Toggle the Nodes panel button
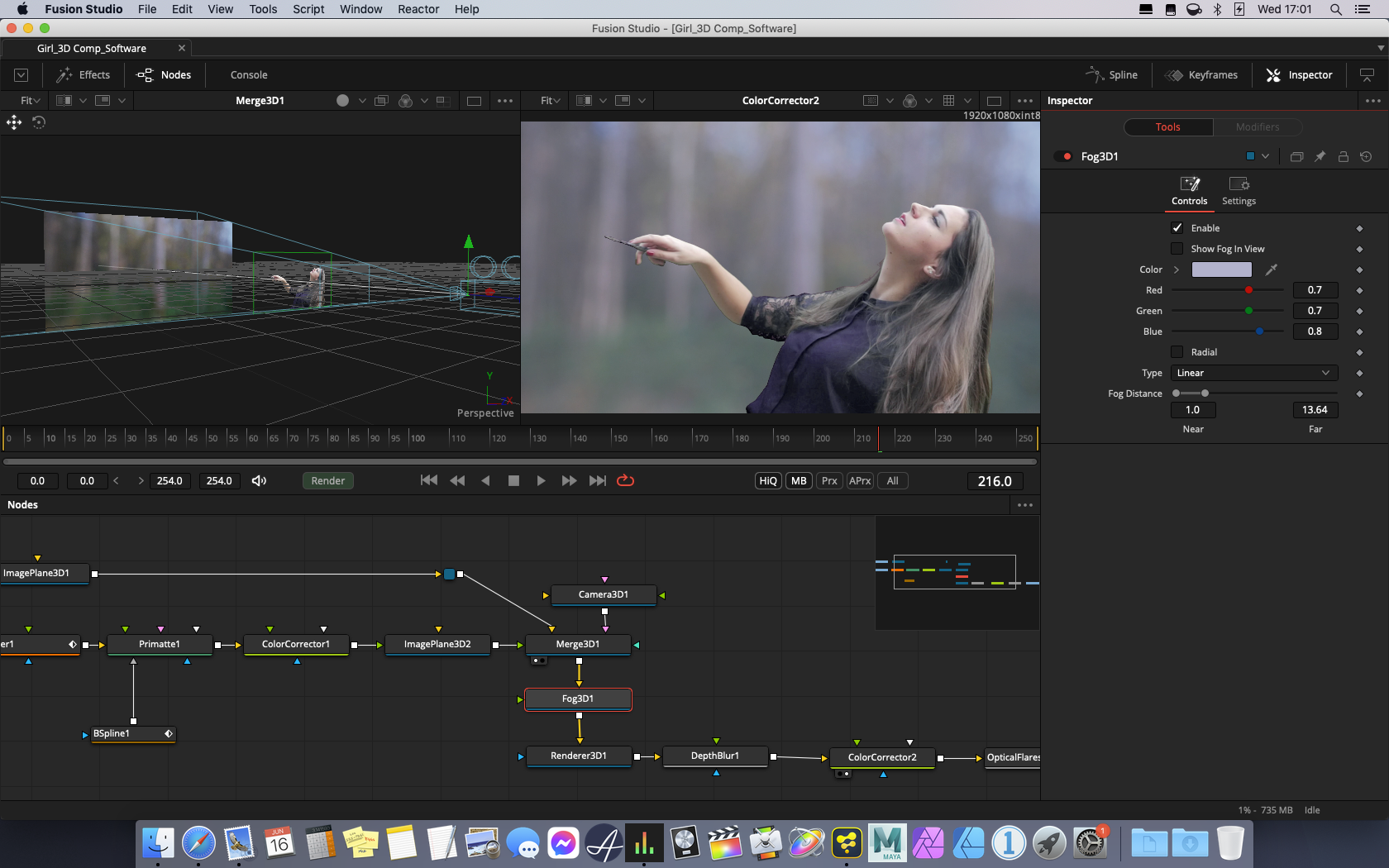The height and width of the screenshot is (868, 1389). point(164,75)
